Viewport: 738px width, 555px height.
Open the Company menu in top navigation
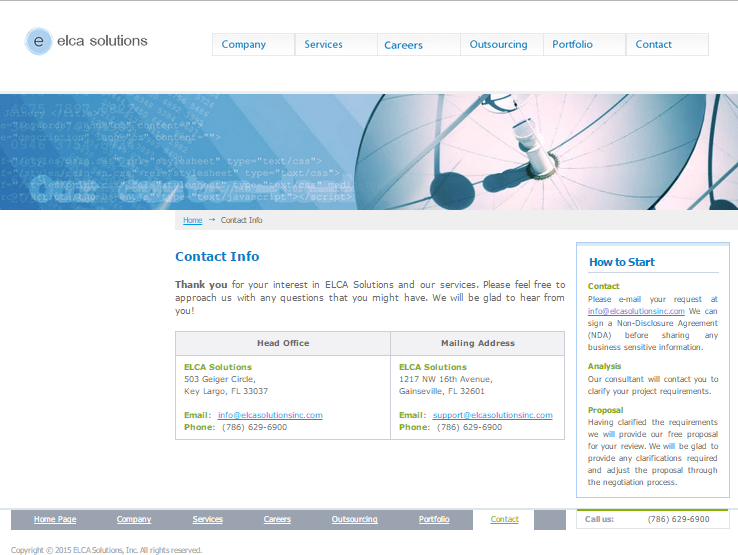tap(244, 44)
